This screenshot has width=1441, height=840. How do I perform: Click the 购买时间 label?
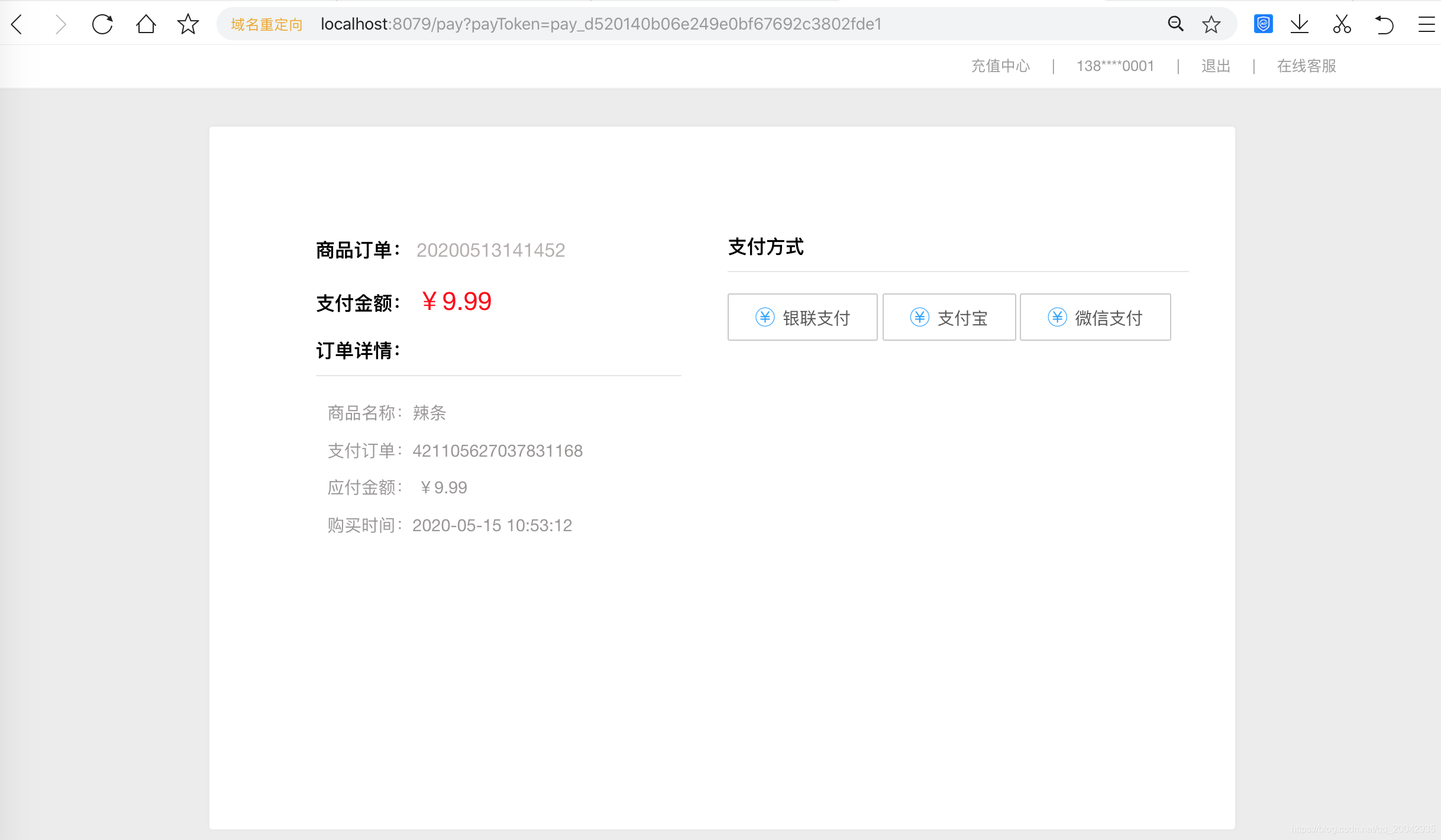(x=366, y=525)
